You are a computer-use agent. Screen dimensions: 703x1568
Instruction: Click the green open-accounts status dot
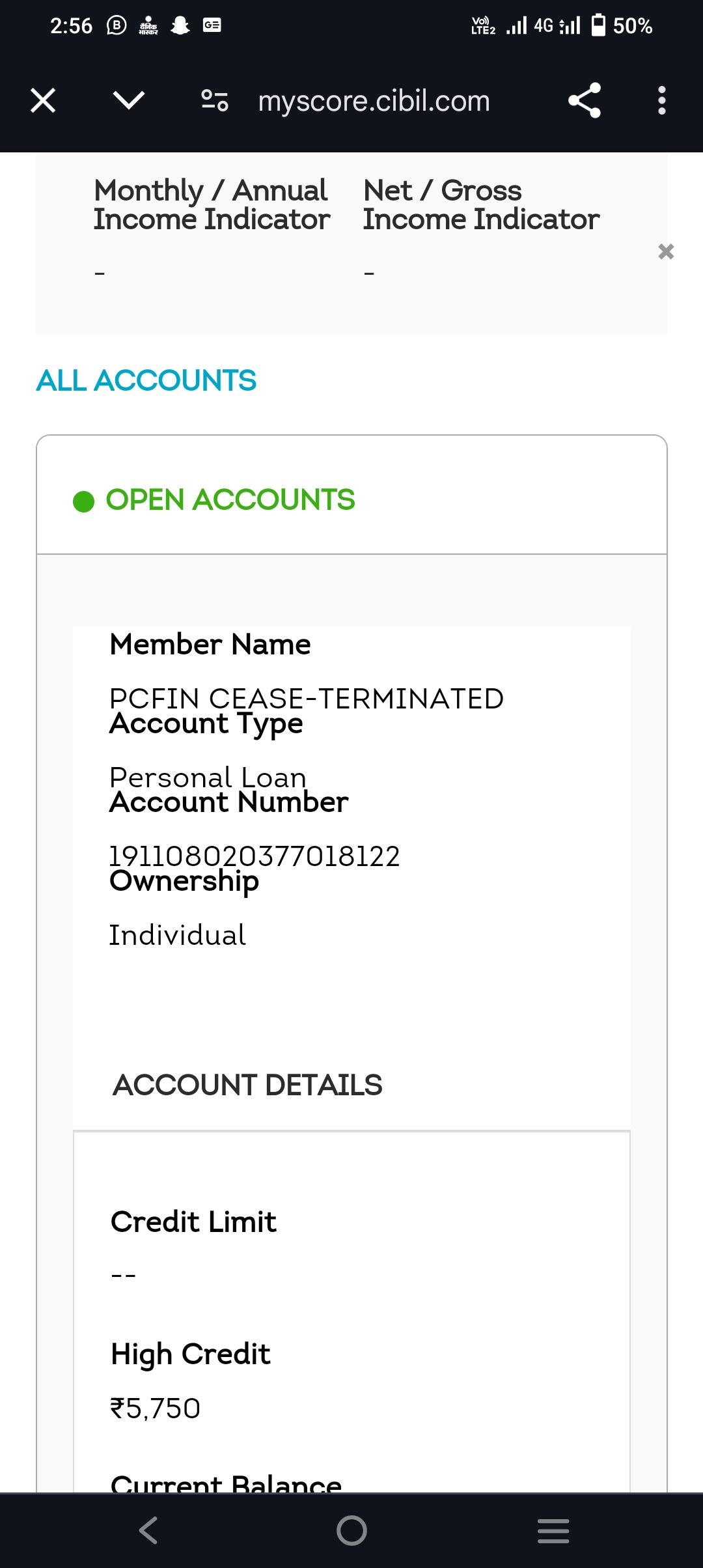click(x=83, y=501)
